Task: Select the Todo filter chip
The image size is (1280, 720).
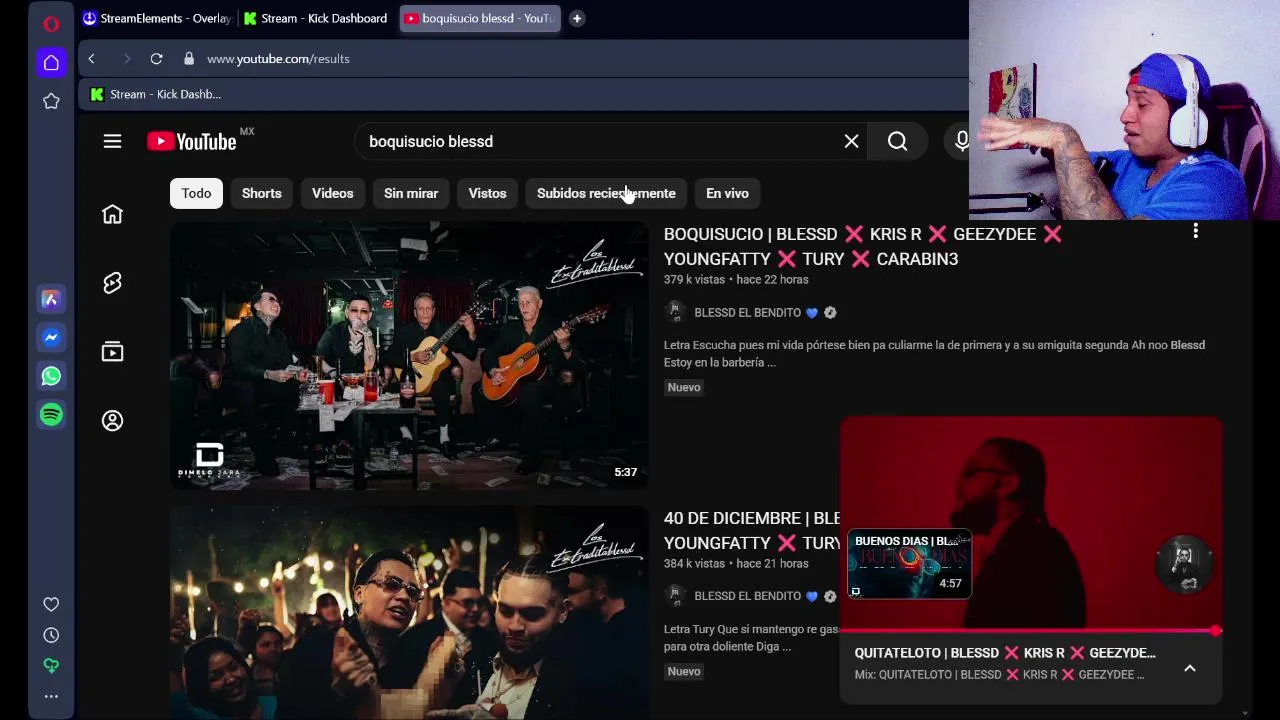Action: tap(196, 193)
